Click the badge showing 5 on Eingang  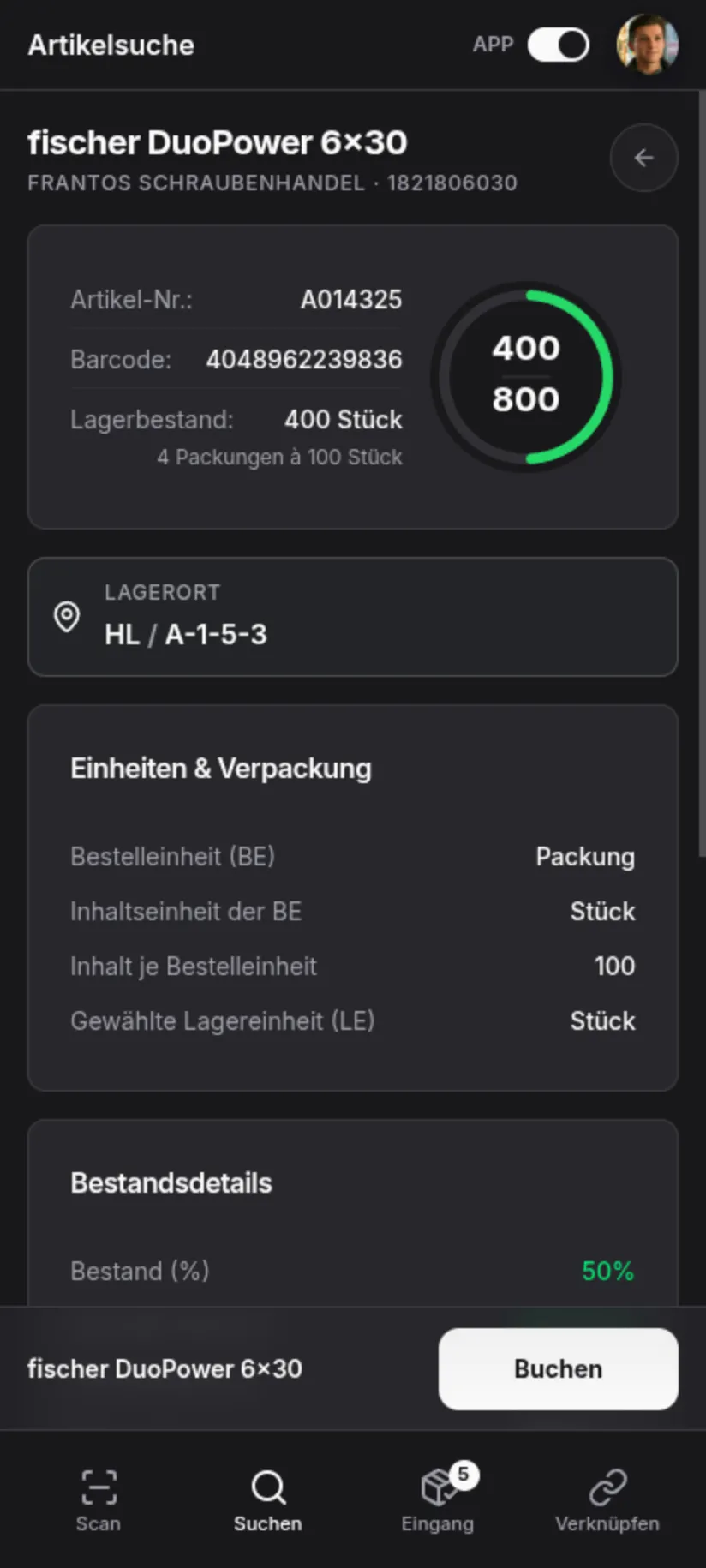464,1475
